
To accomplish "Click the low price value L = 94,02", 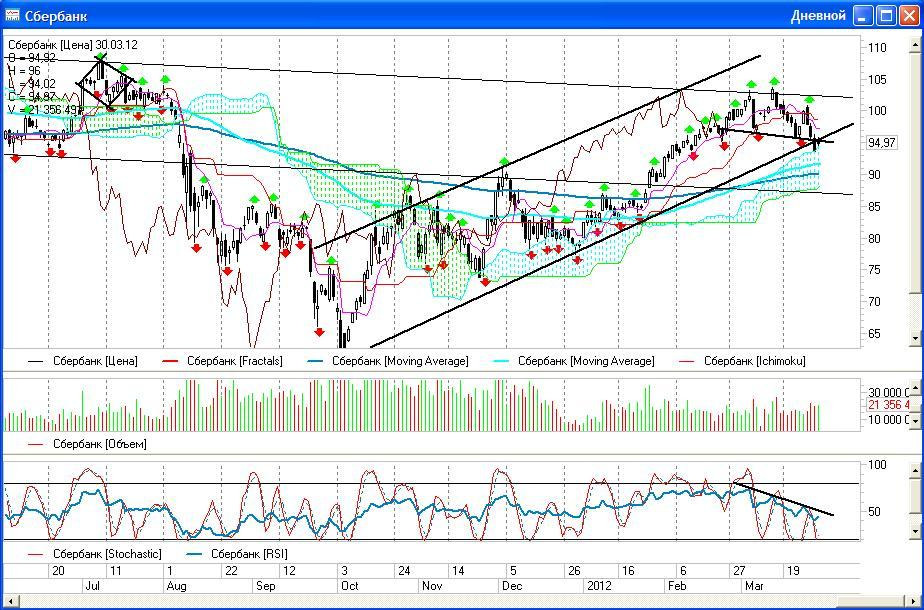I will [32, 84].
